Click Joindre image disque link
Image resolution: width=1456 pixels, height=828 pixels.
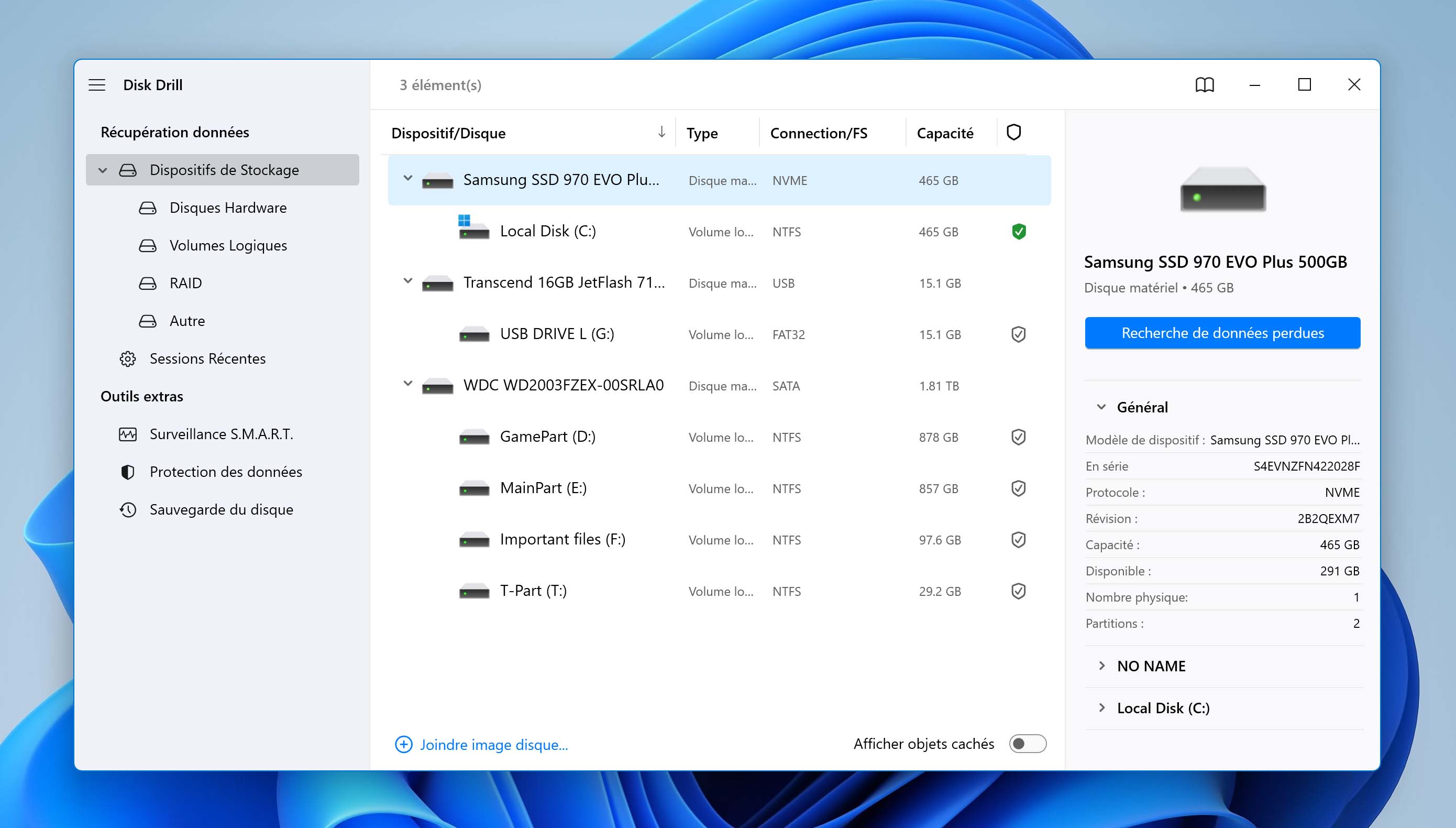[494, 745]
